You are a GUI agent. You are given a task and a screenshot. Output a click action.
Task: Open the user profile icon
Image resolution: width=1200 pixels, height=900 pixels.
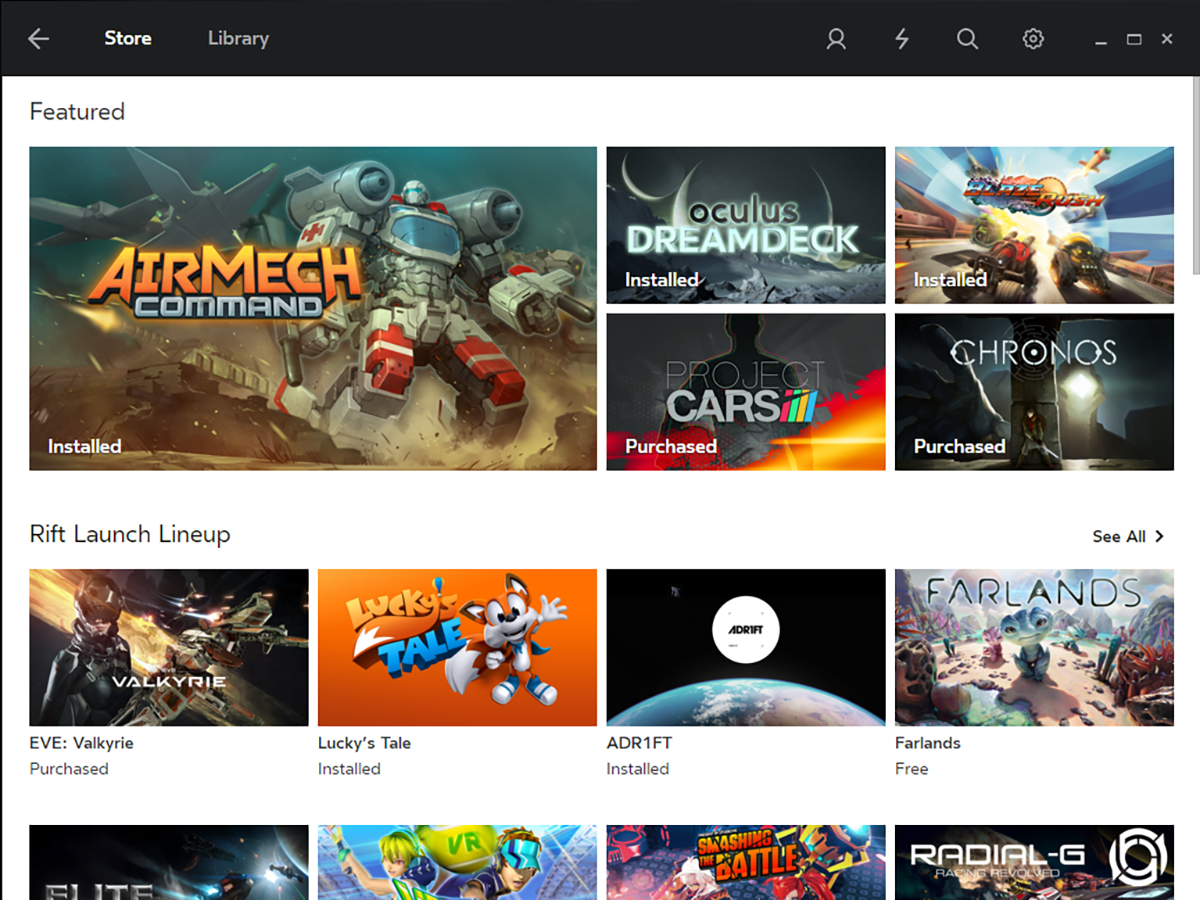[836, 39]
